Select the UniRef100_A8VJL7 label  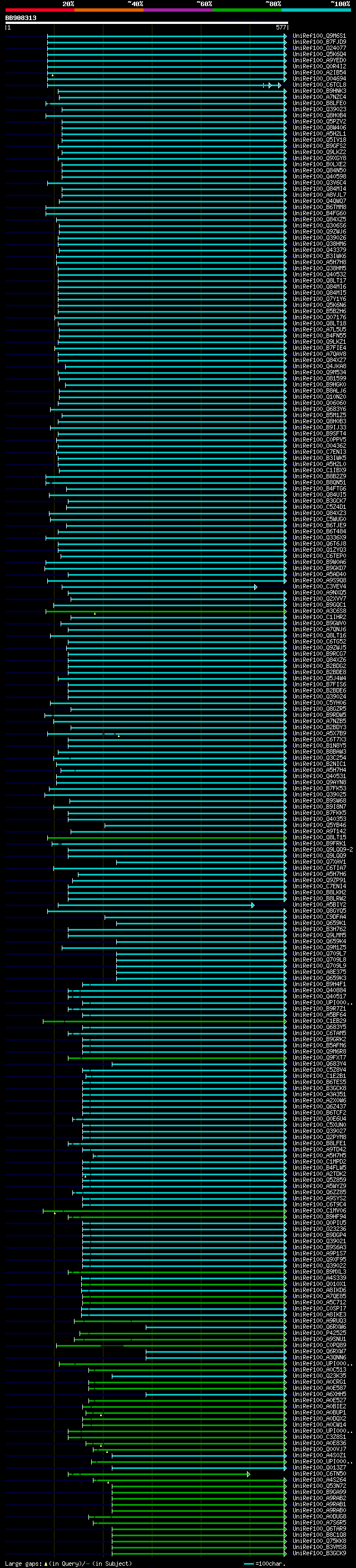pyautogui.click(x=319, y=195)
